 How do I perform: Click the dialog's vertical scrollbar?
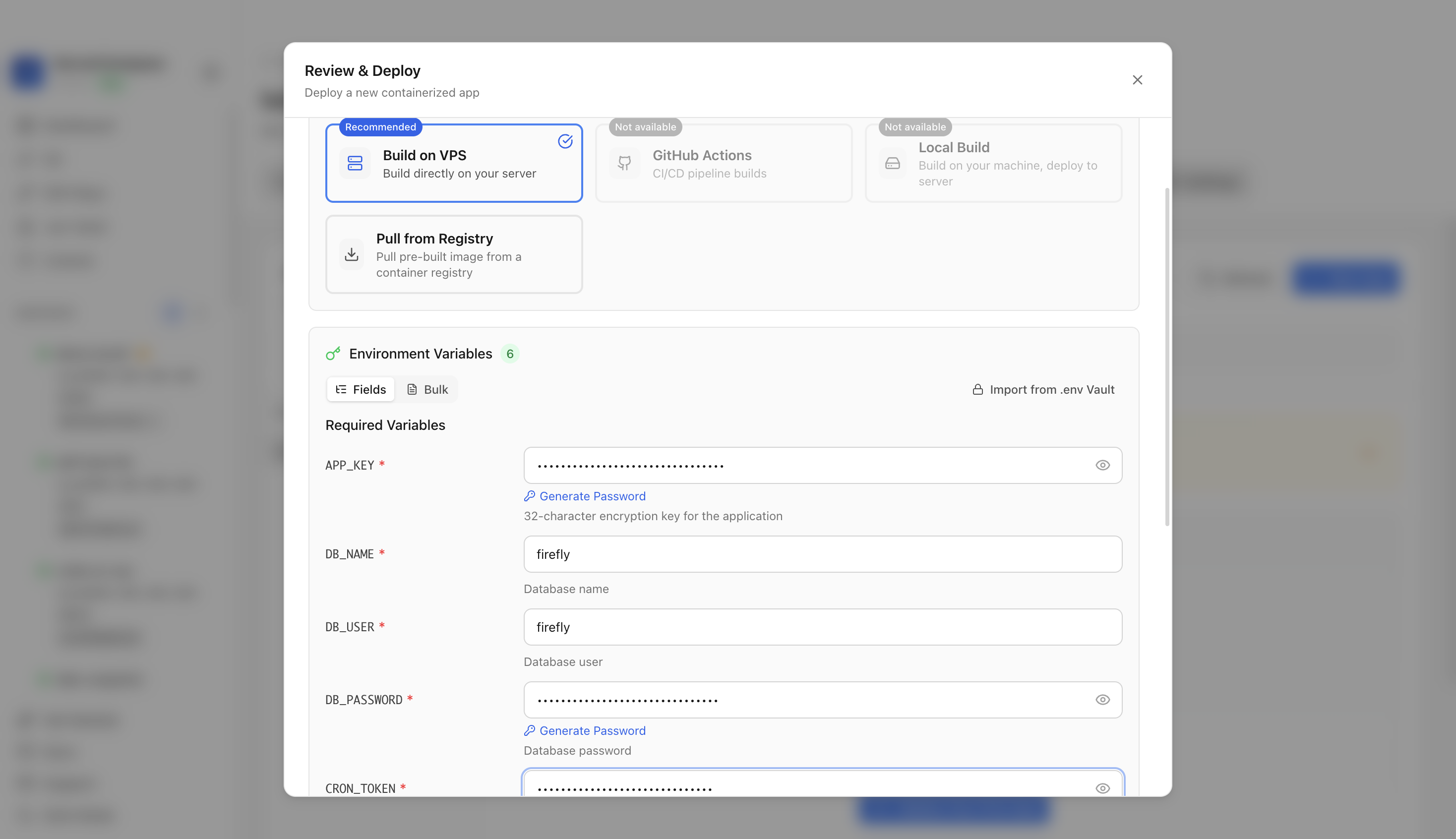pos(1167,357)
